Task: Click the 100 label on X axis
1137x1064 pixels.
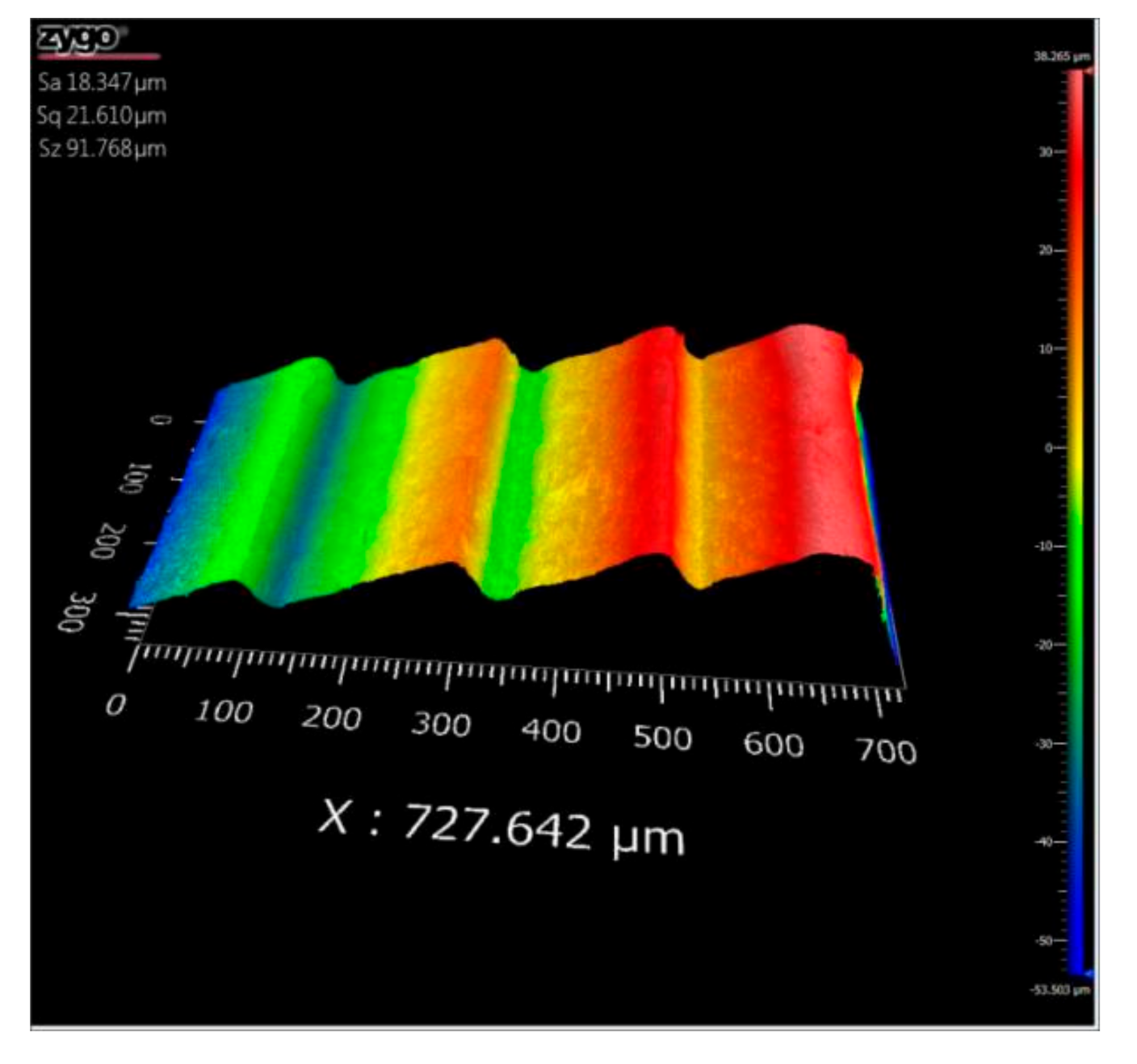Action: click(223, 711)
